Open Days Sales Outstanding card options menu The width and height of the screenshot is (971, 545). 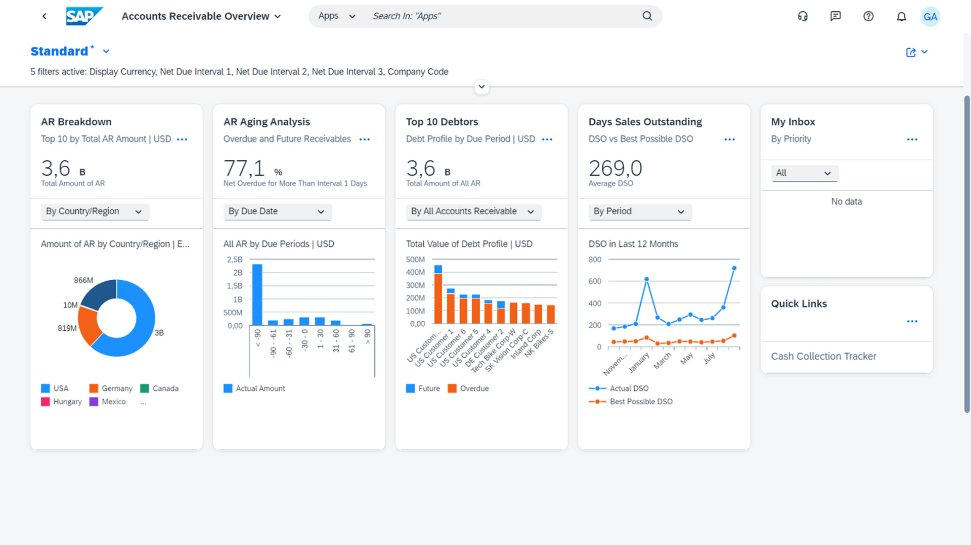pos(729,140)
